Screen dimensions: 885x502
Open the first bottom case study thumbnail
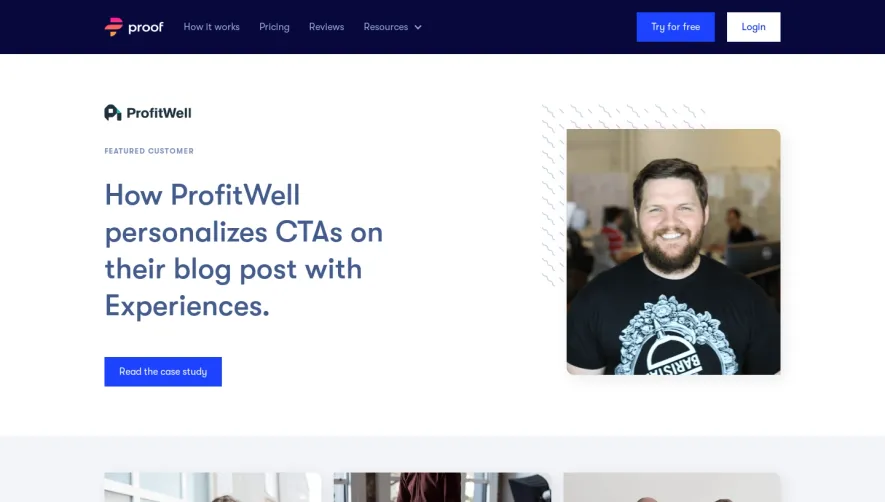[x=213, y=487]
